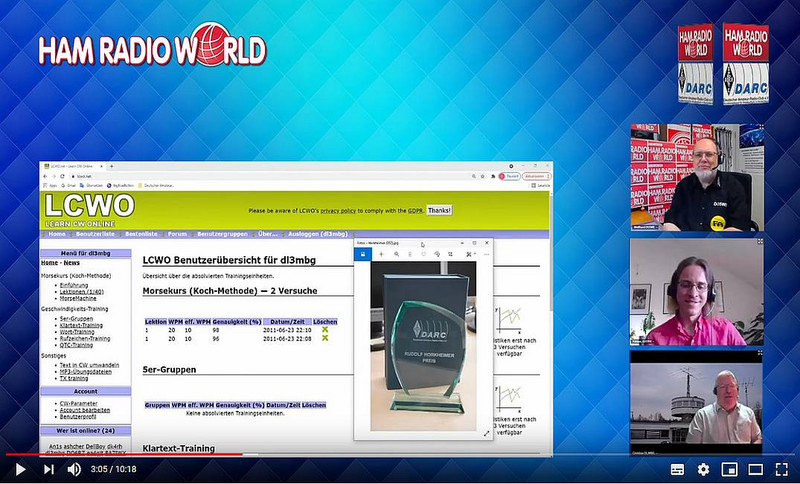
Task: Open the Deutscher Amateur bookmark folder
Action: click(x=156, y=186)
